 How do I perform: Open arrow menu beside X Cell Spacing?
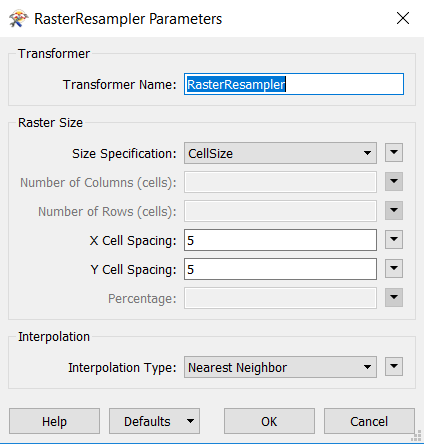394,240
